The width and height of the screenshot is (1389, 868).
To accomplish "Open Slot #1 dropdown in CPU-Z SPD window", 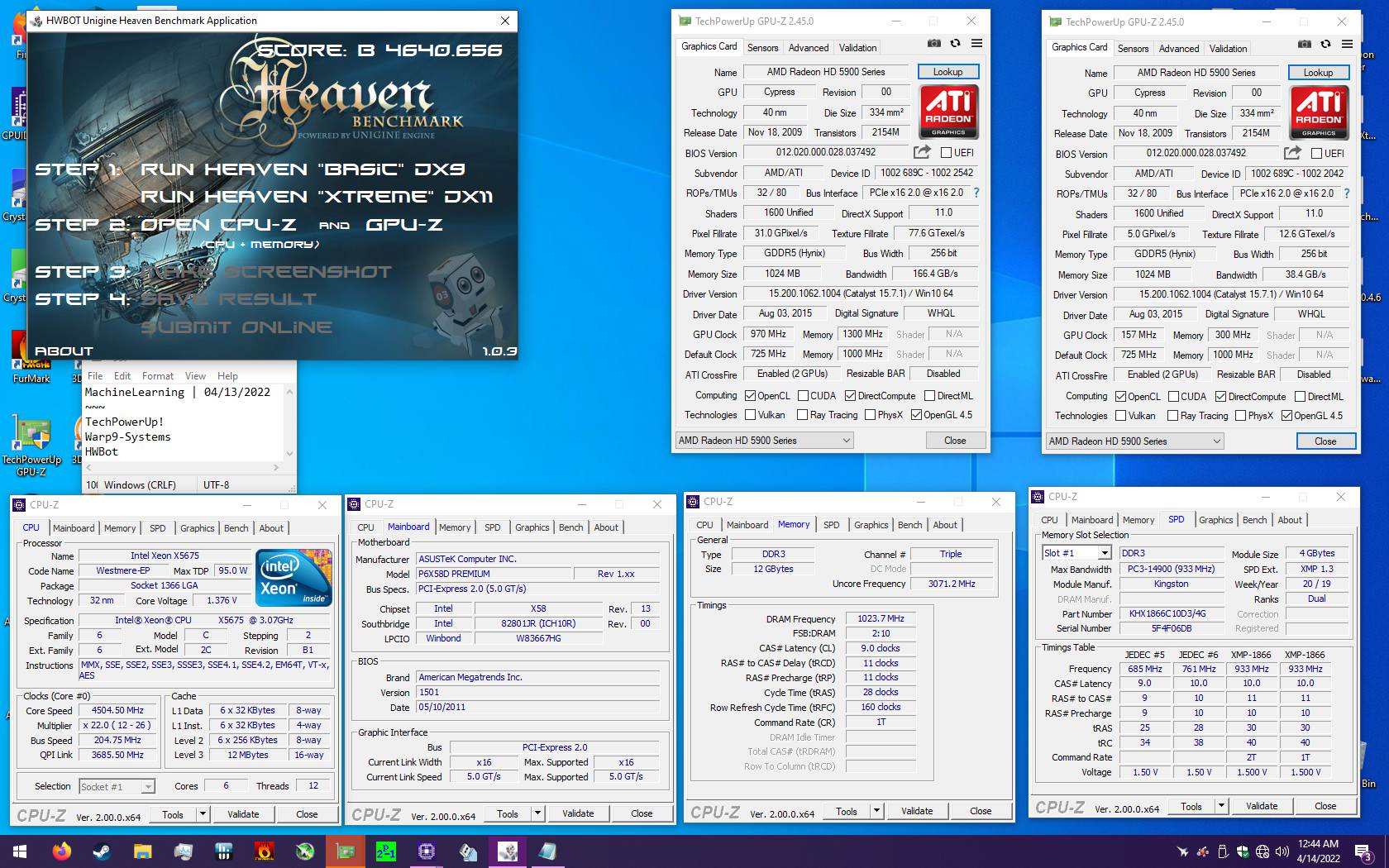I will pos(1076,553).
